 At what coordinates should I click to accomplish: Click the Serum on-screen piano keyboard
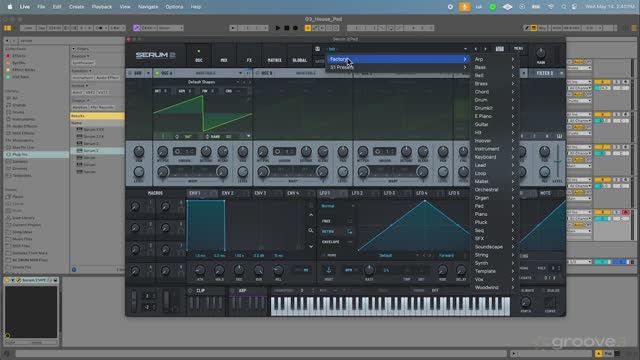click(391, 307)
